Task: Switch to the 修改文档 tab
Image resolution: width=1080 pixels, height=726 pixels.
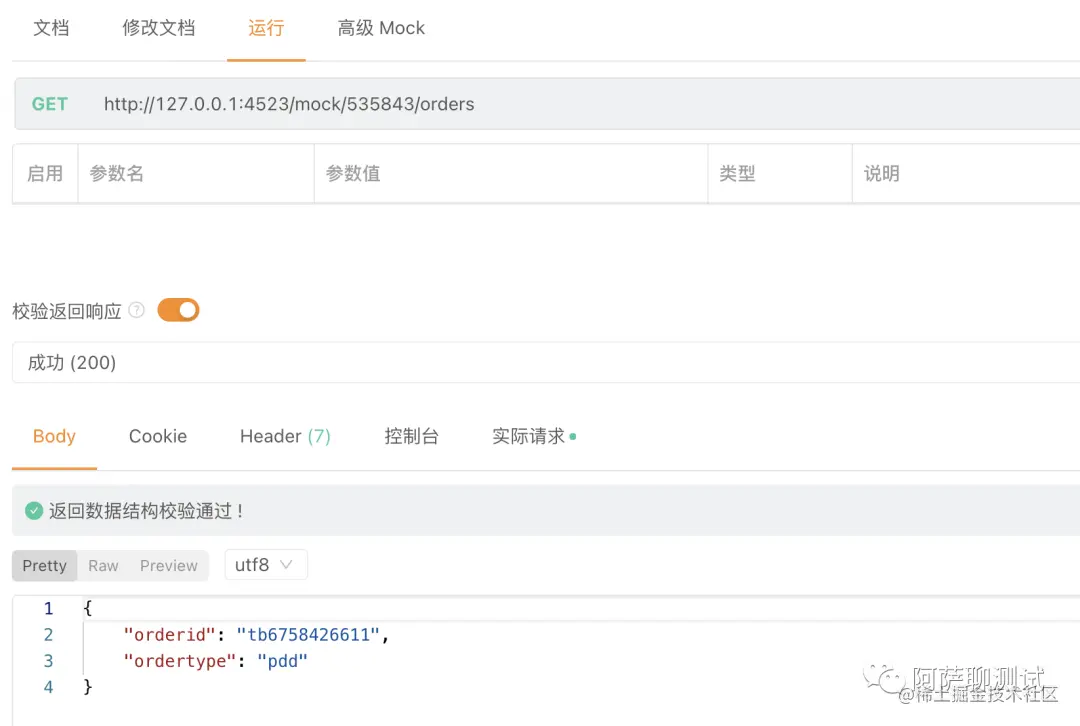Action: [158, 28]
